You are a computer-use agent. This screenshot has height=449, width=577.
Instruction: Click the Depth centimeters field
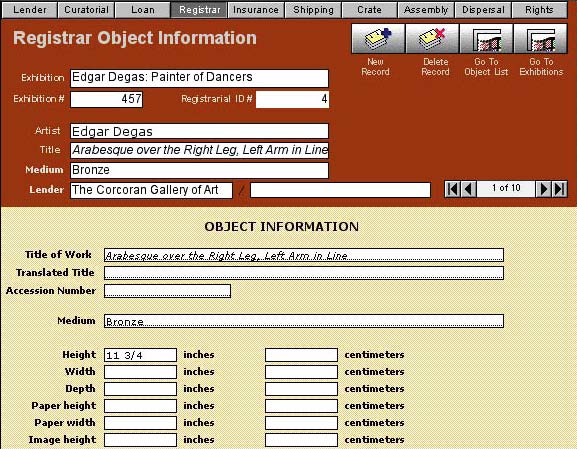[x=301, y=389]
